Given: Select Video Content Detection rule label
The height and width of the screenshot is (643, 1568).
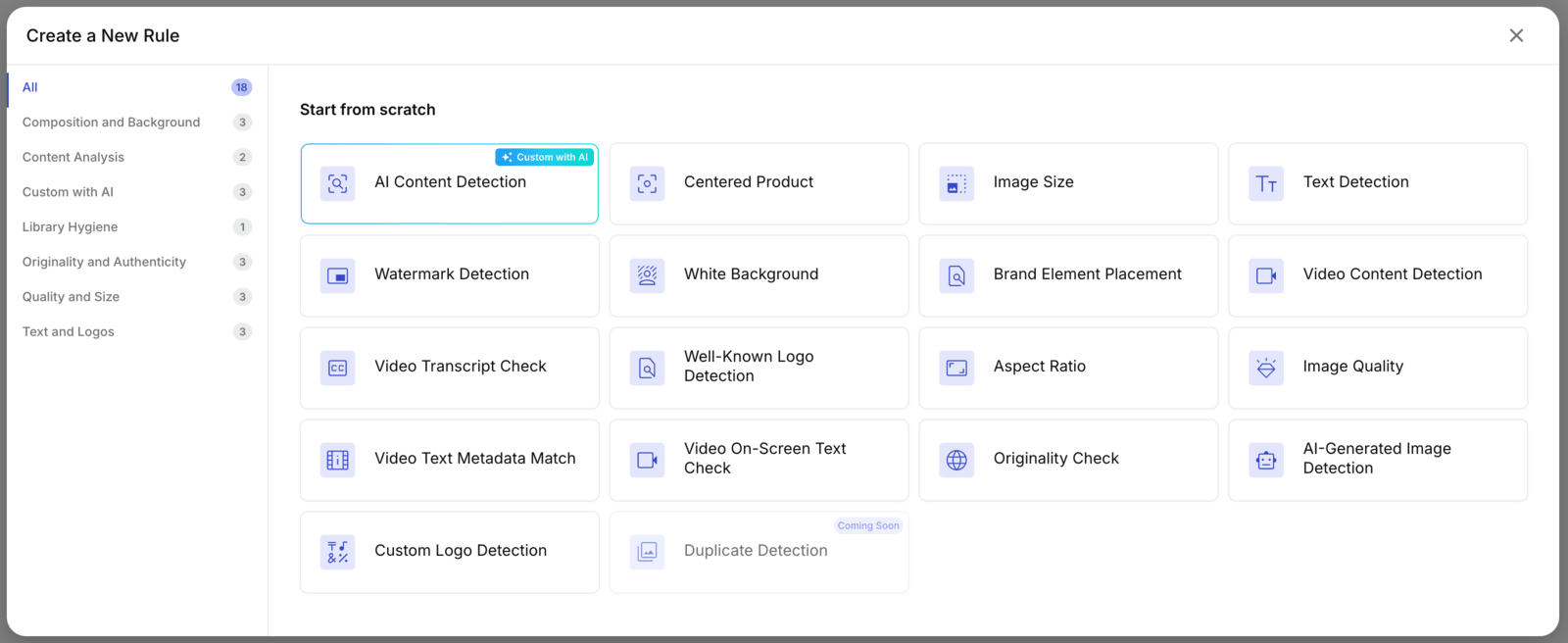Looking at the screenshot, I should 1393,274.
